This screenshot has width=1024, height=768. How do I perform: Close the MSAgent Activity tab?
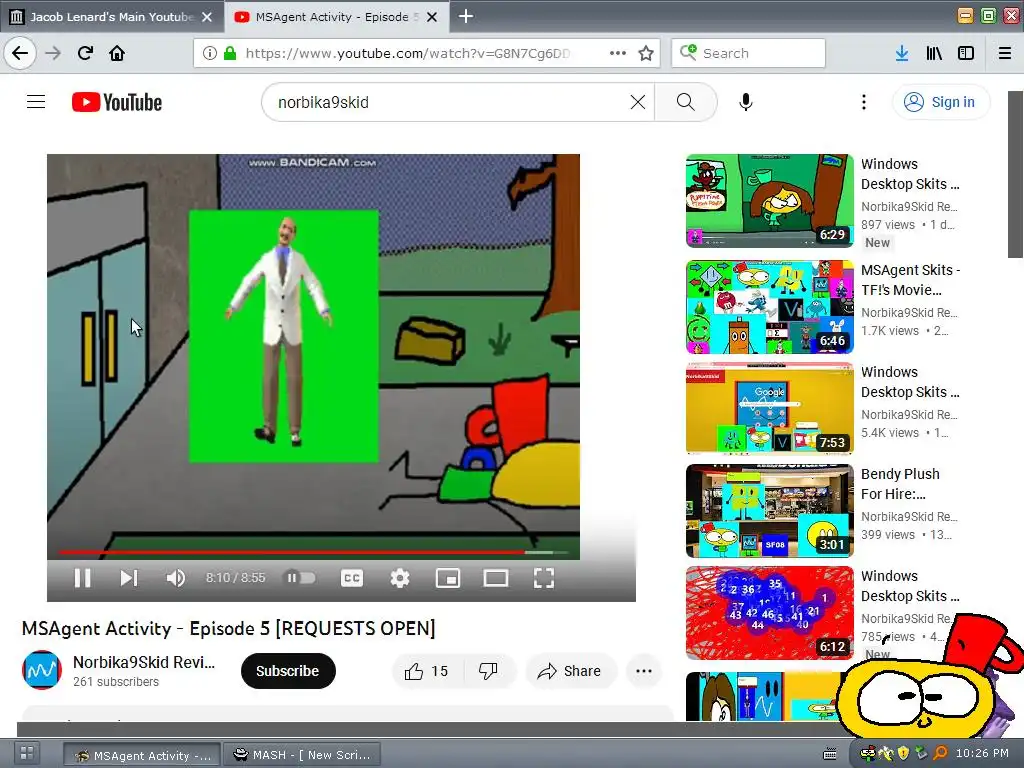pos(432,17)
